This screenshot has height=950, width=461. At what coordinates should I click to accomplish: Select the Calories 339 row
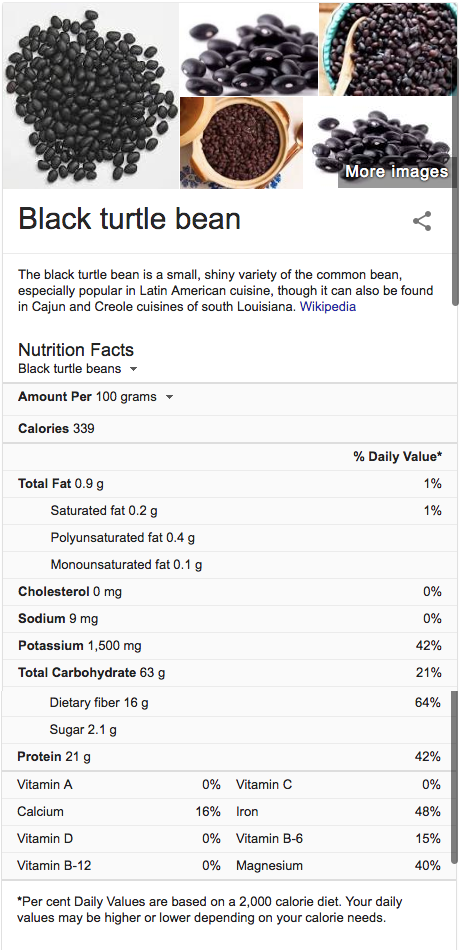(230, 429)
